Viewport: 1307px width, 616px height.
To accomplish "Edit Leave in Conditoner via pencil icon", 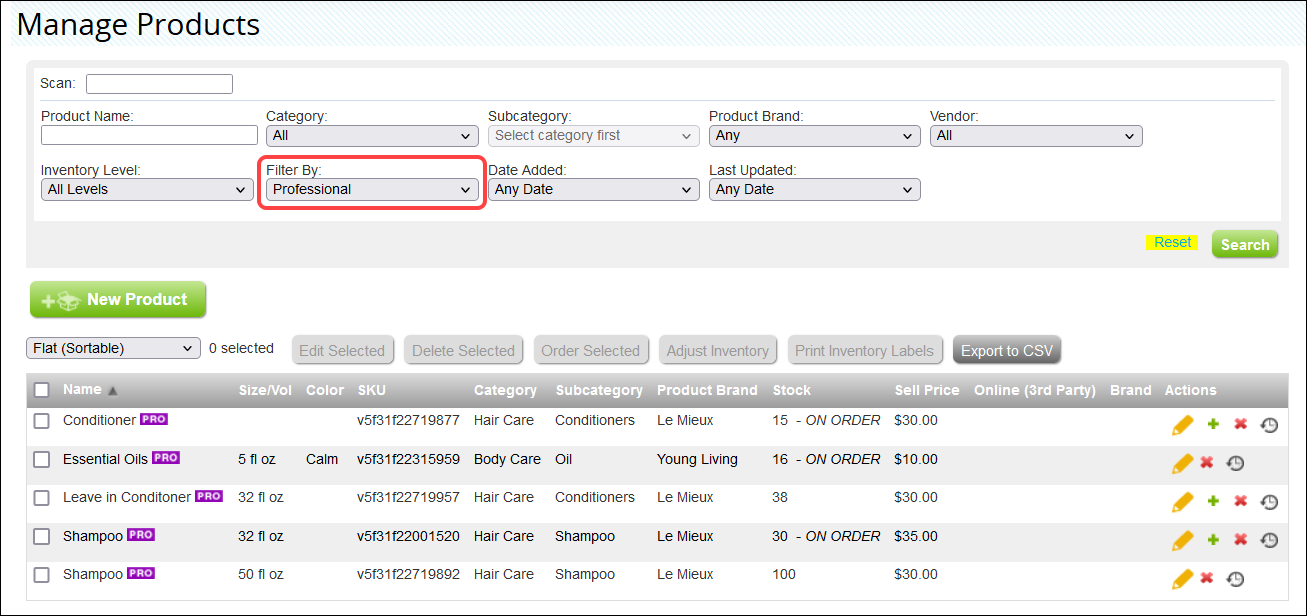I will click(x=1183, y=502).
